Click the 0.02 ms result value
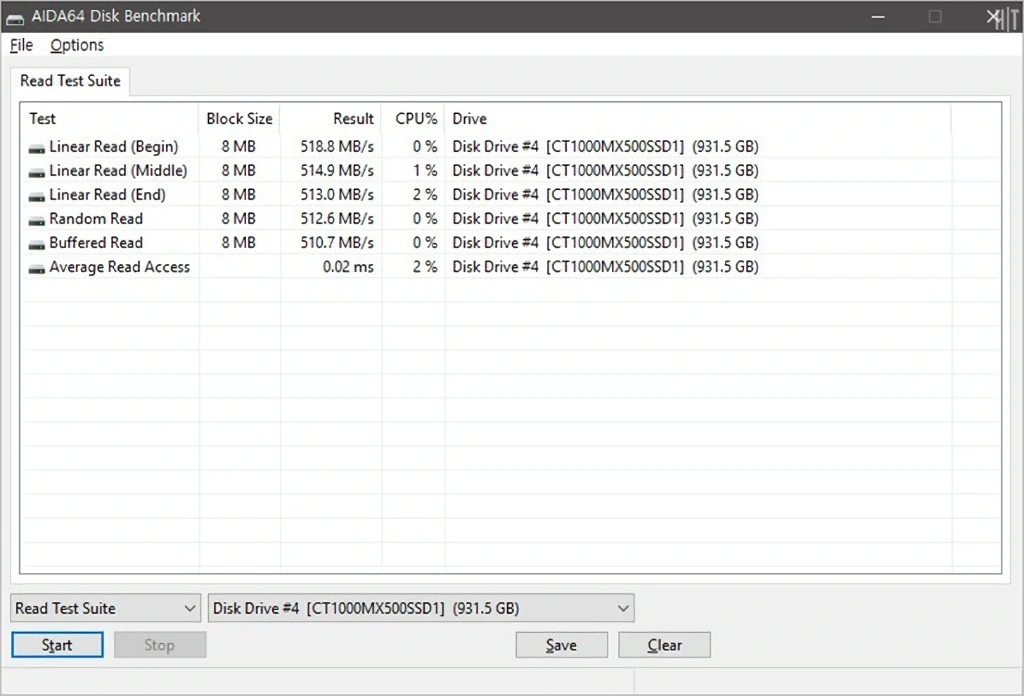 pos(348,267)
